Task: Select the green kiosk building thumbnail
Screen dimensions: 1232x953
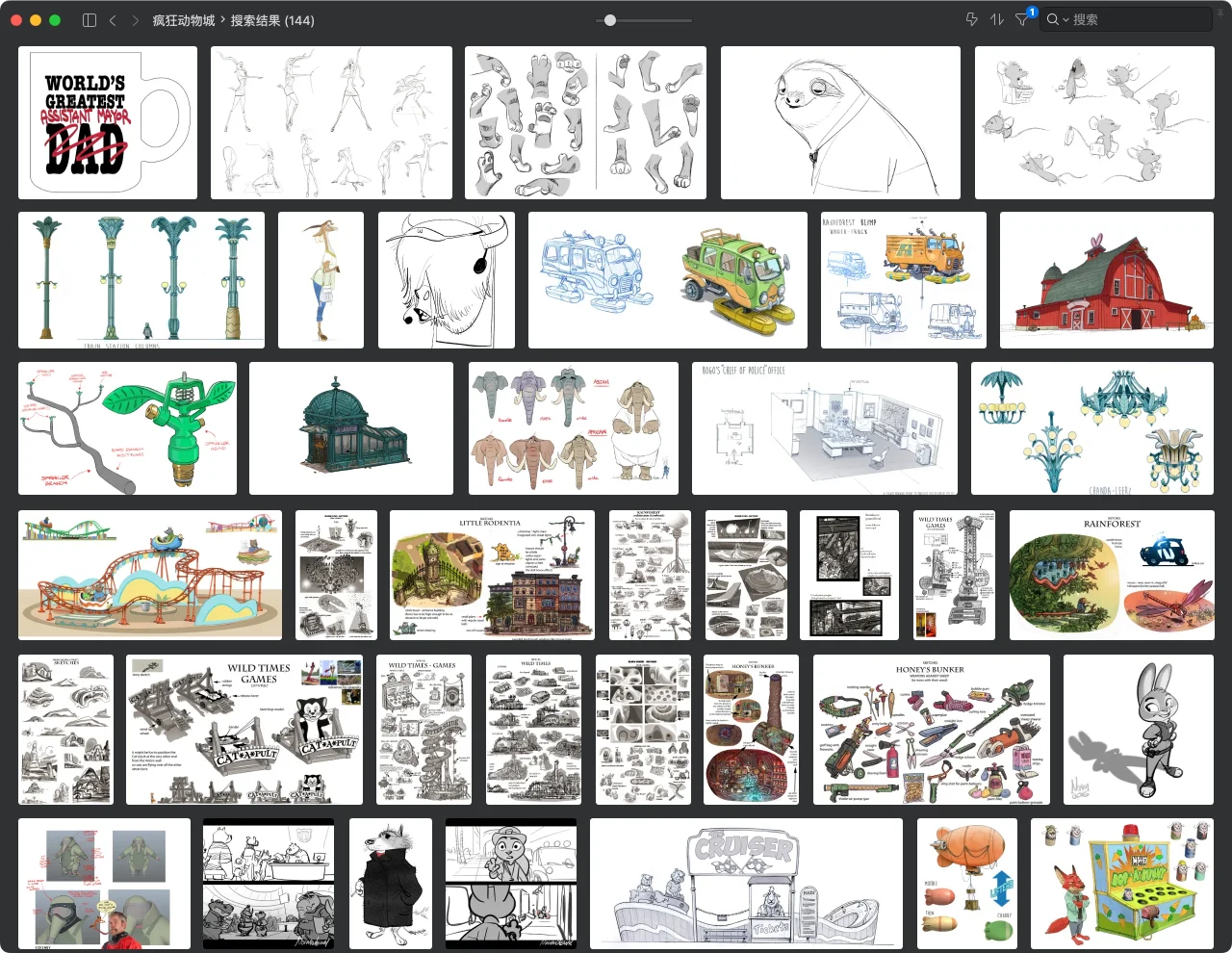Action: click(351, 428)
